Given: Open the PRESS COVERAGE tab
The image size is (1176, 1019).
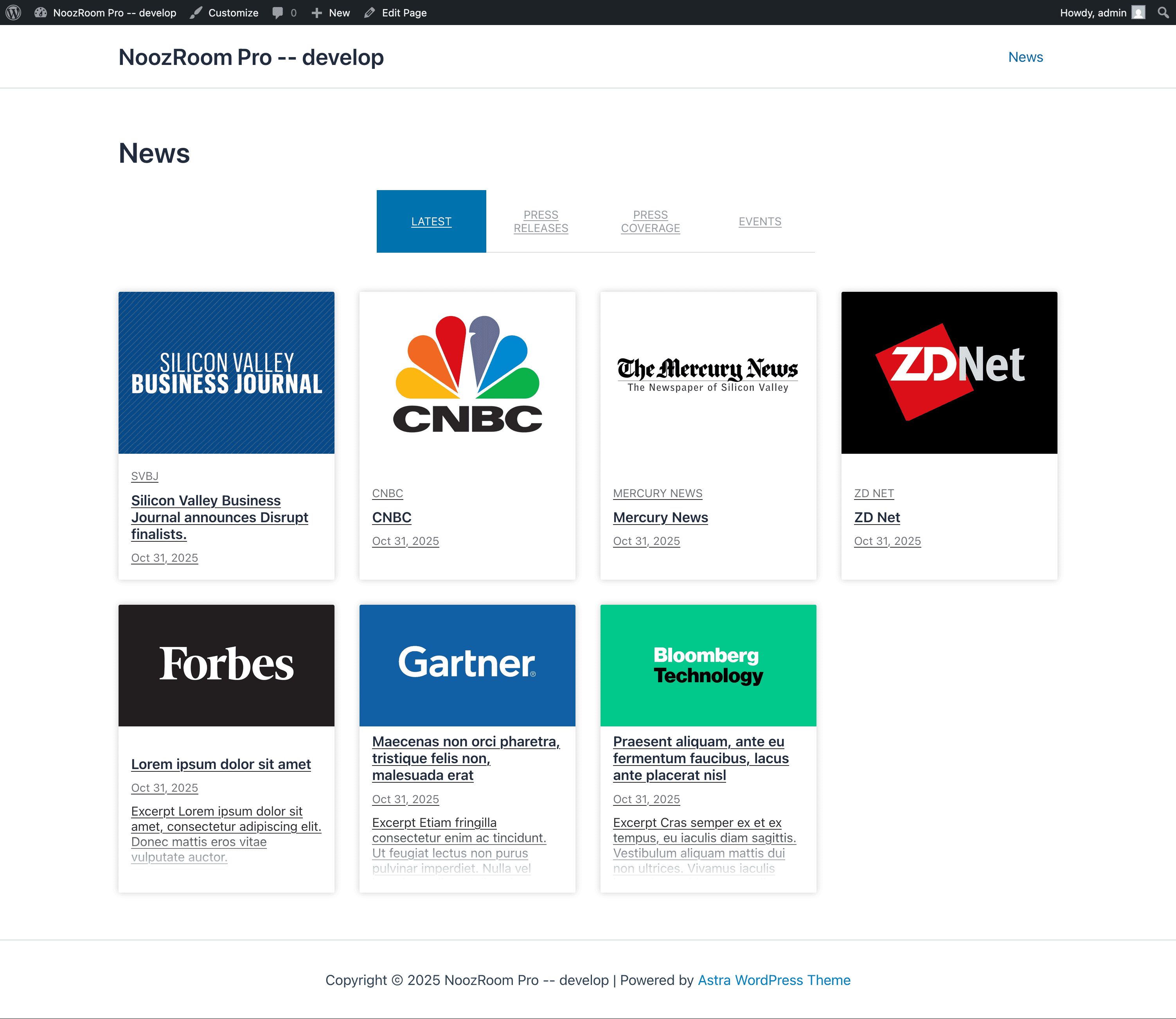Looking at the screenshot, I should tap(650, 221).
